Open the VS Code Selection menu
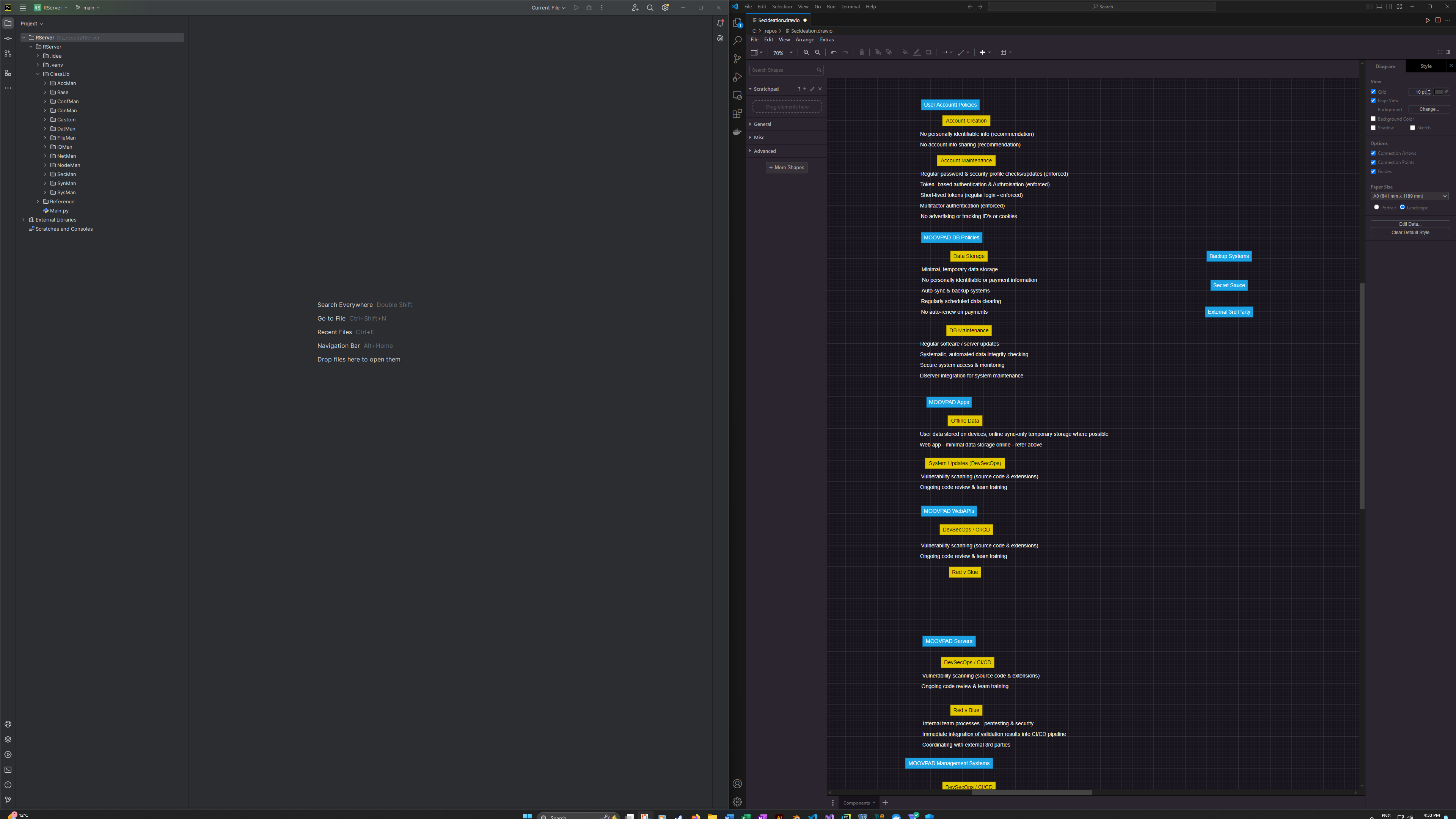The width and height of the screenshot is (1456, 819). (x=782, y=7)
